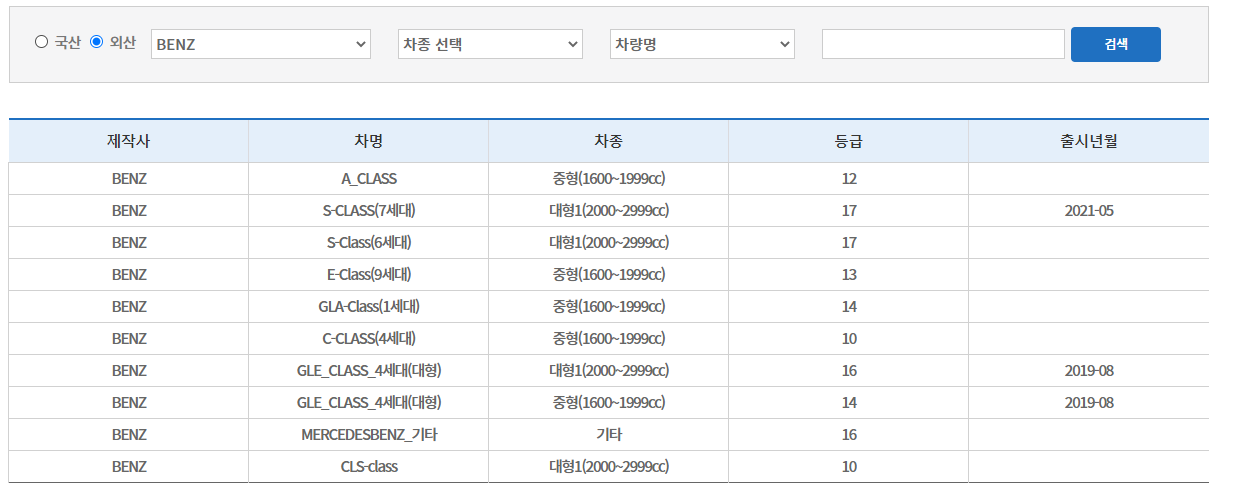Select the S-Class(6세대) car name cell
Viewport: 1248px width, 486px height.
pos(369,243)
